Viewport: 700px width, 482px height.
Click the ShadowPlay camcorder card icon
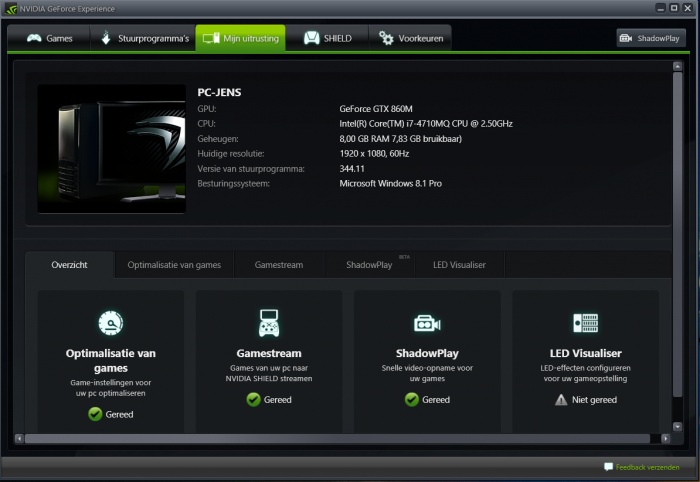point(427,324)
